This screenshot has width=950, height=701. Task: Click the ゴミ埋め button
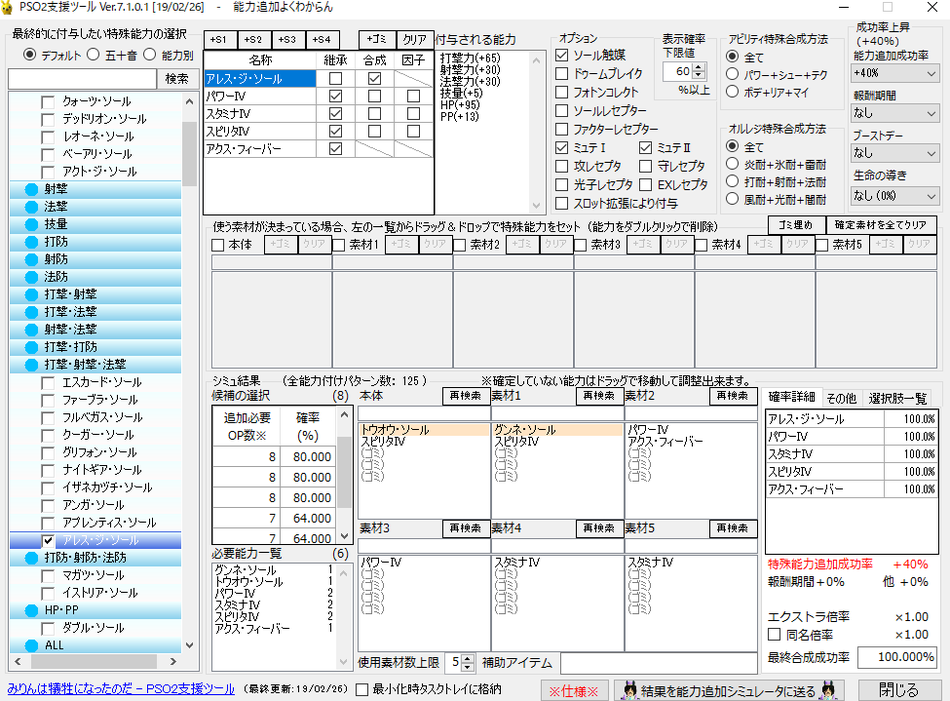(x=796, y=225)
